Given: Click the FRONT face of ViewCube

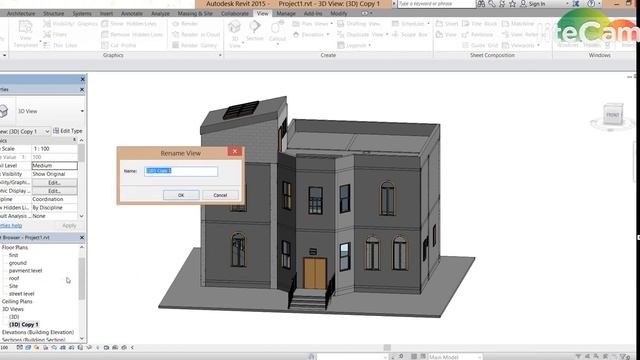Looking at the screenshot, I should (612, 115).
